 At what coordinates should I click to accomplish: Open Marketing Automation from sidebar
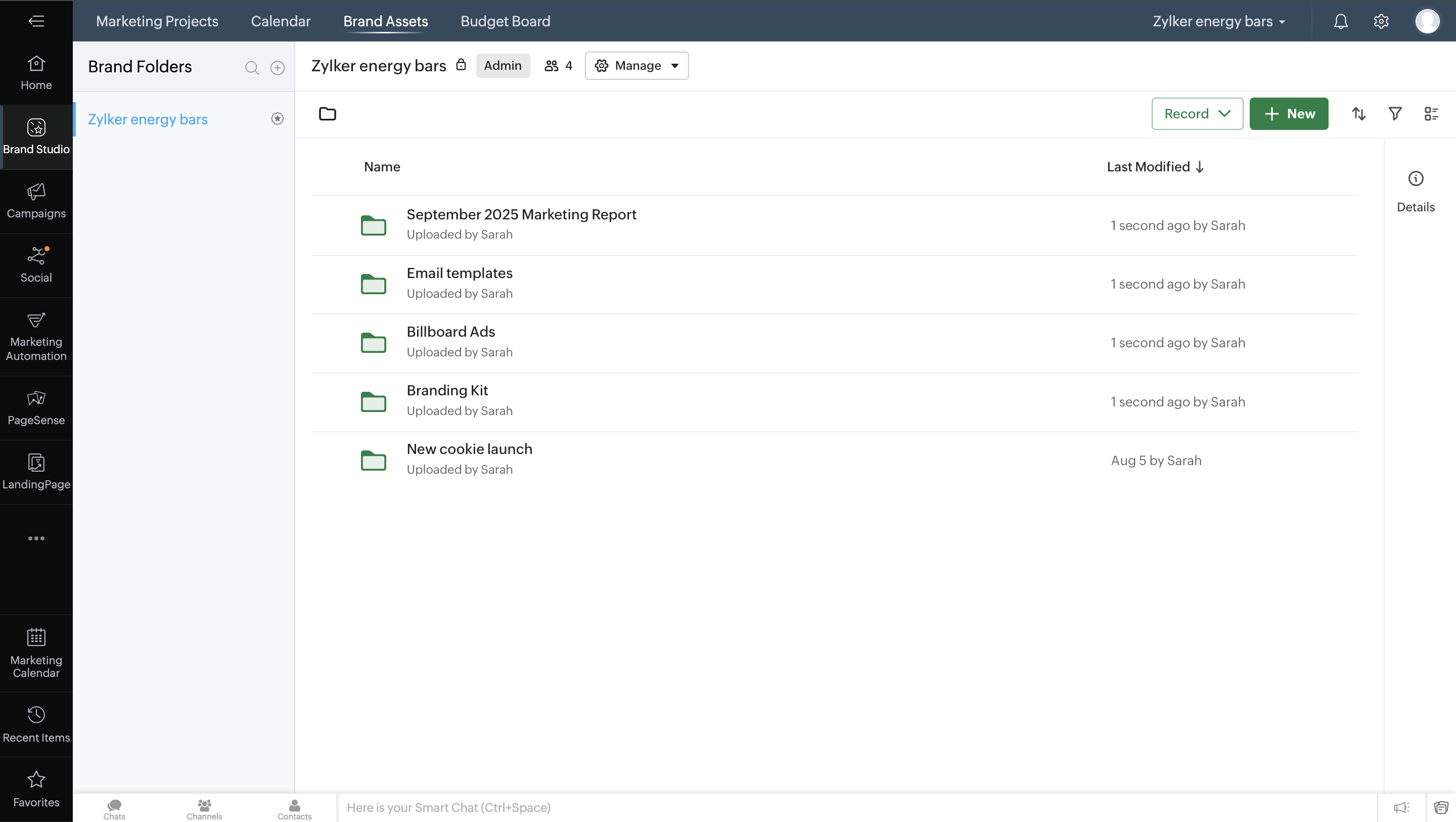coord(36,336)
